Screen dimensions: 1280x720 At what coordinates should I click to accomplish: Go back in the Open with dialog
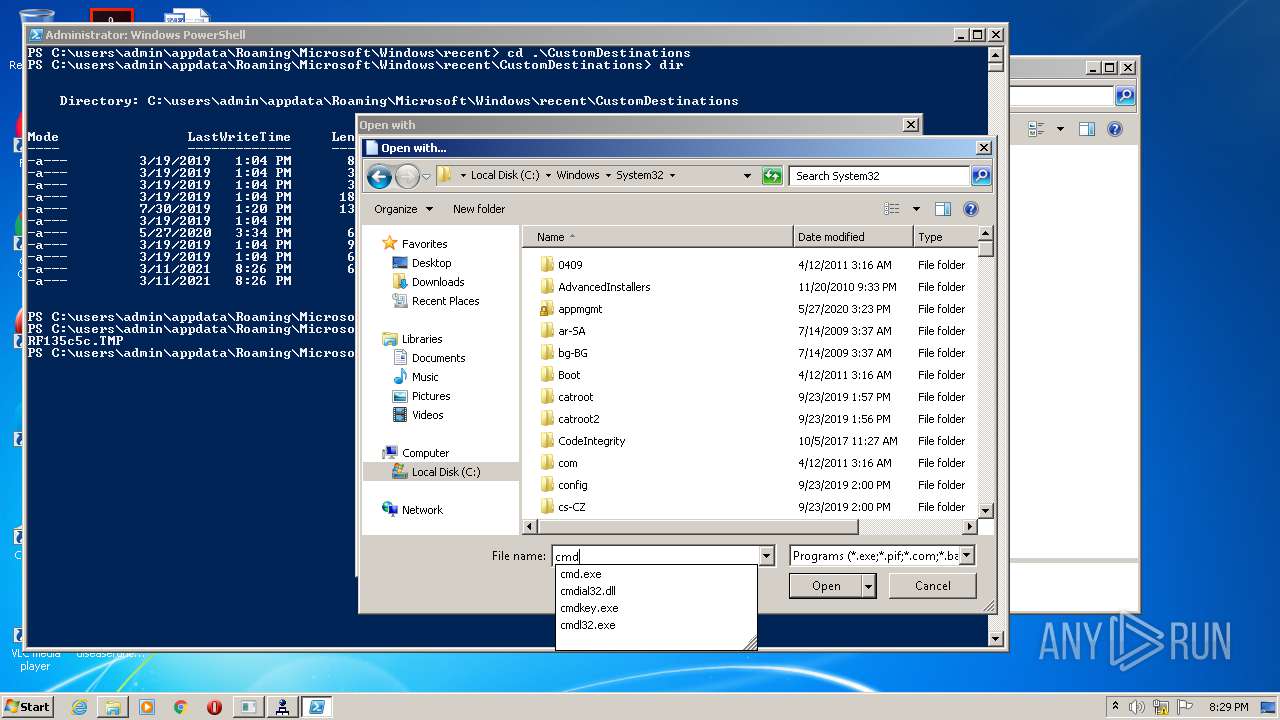tap(379, 177)
